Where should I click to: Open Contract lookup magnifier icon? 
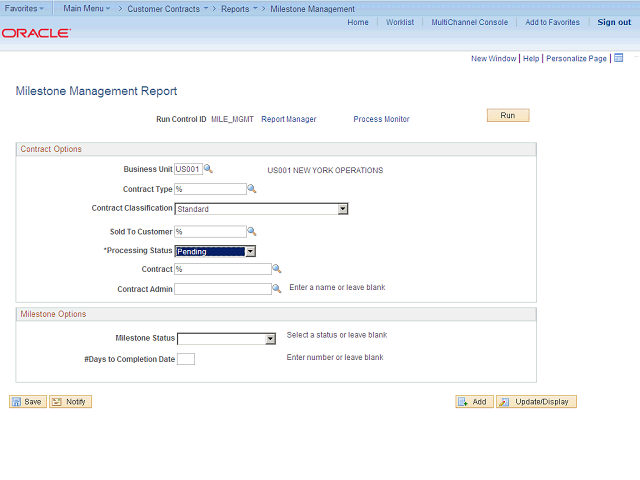pos(277,269)
